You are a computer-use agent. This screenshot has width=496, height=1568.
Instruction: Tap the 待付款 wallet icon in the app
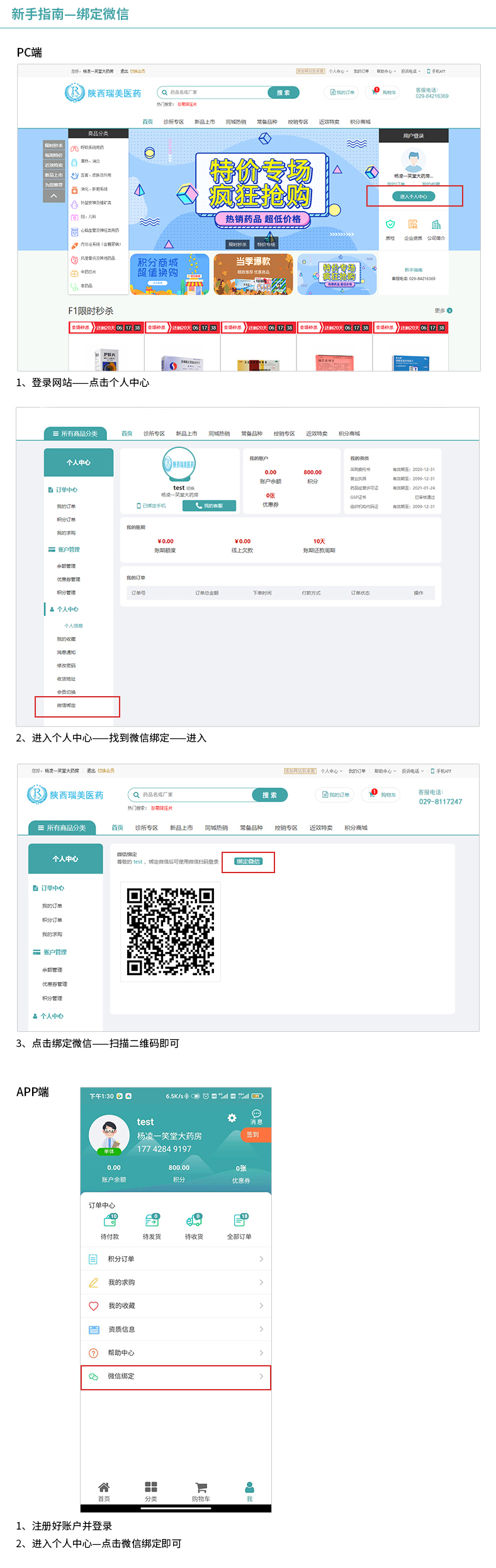pyautogui.click(x=110, y=1220)
